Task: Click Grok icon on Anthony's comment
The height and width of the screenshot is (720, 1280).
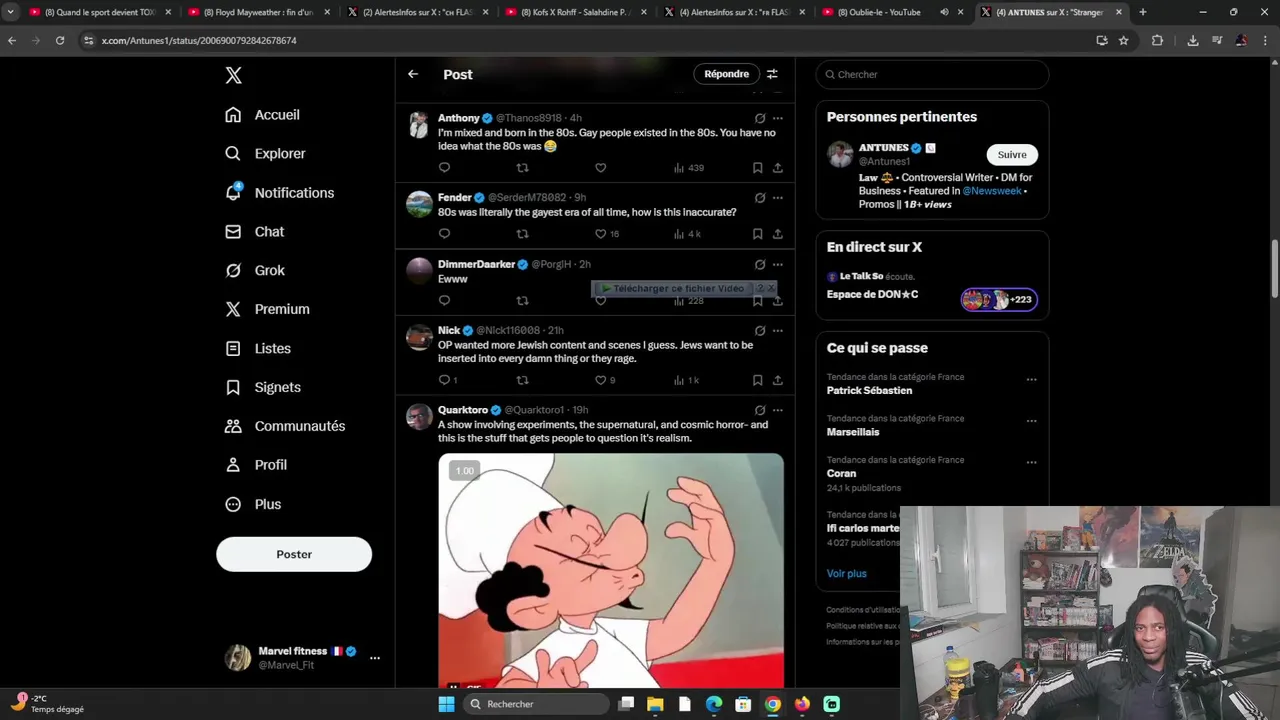Action: (760, 118)
